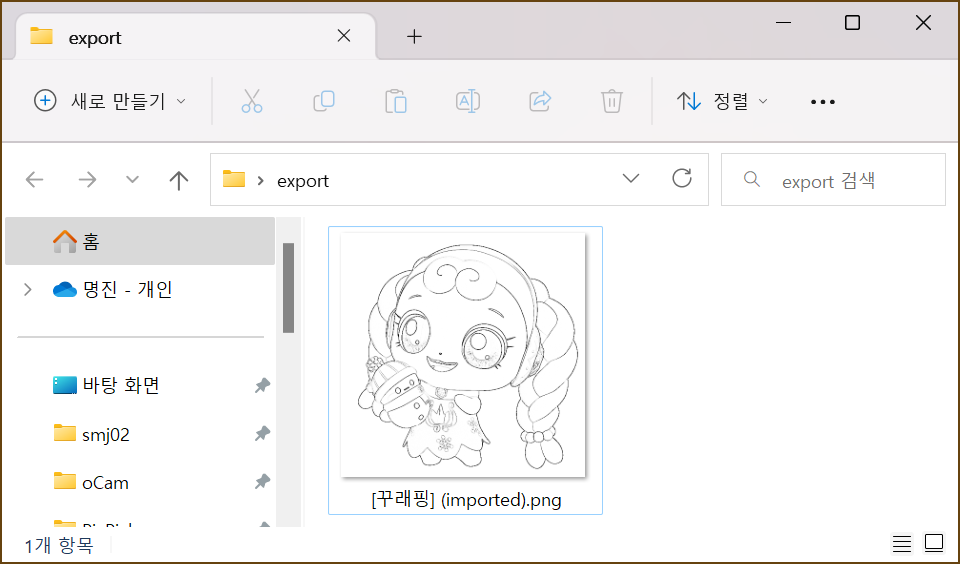Click the Paste clipboard icon

[396, 101]
